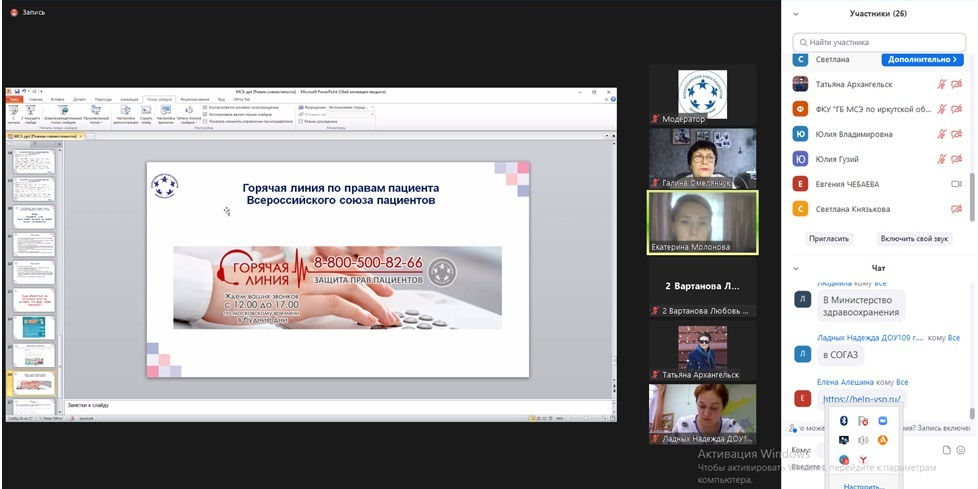Click camera icon next to Евгения ЧЕБАЕВА

(x=956, y=184)
